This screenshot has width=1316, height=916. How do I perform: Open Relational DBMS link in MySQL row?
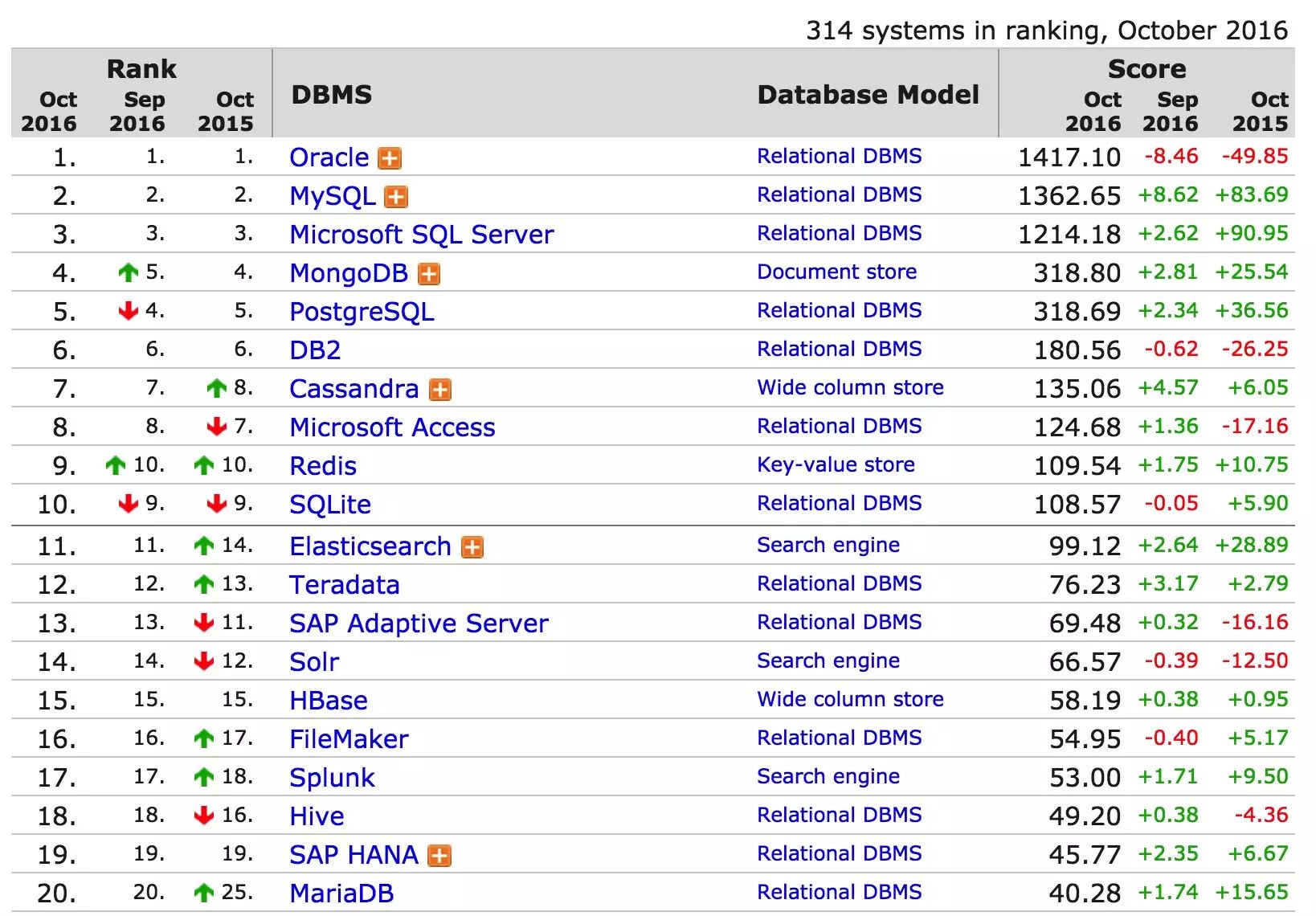pyautogui.click(x=840, y=194)
